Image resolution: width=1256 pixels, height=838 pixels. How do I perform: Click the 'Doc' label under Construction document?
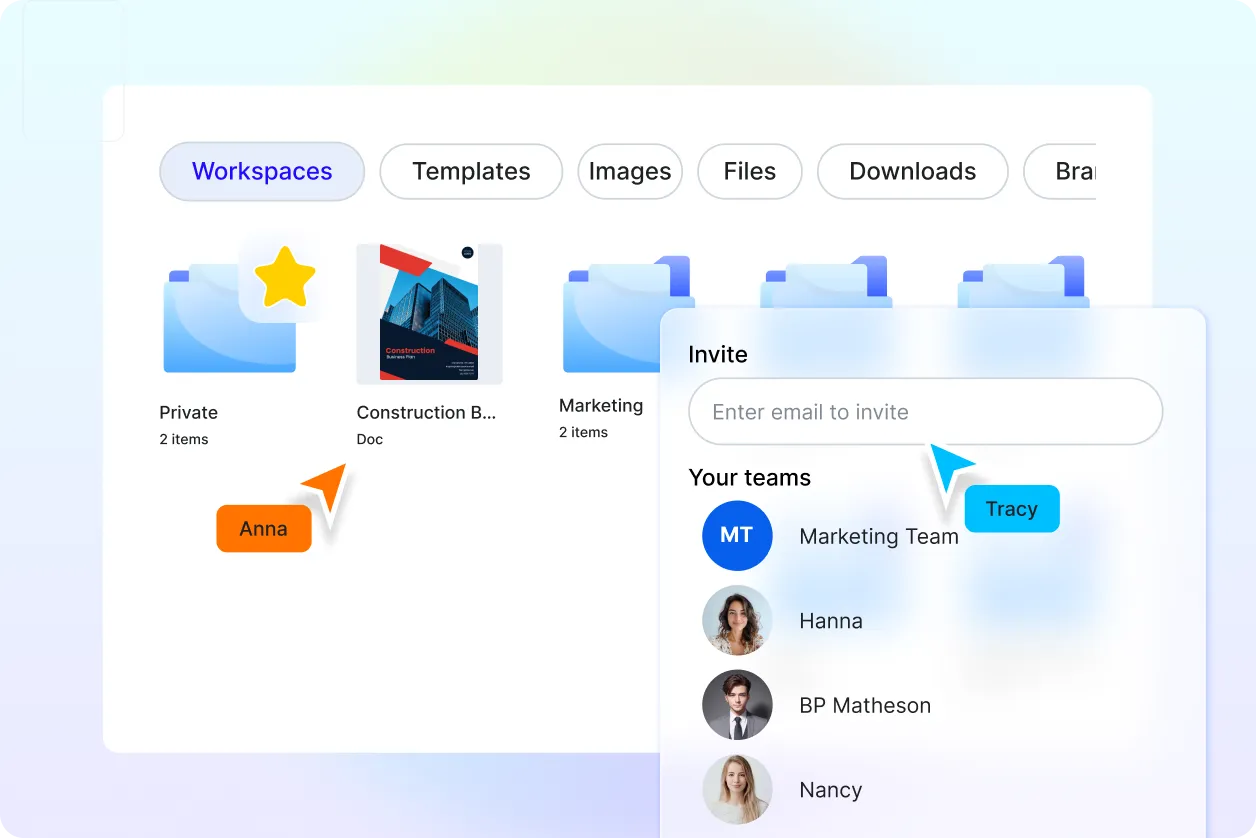click(x=370, y=439)
